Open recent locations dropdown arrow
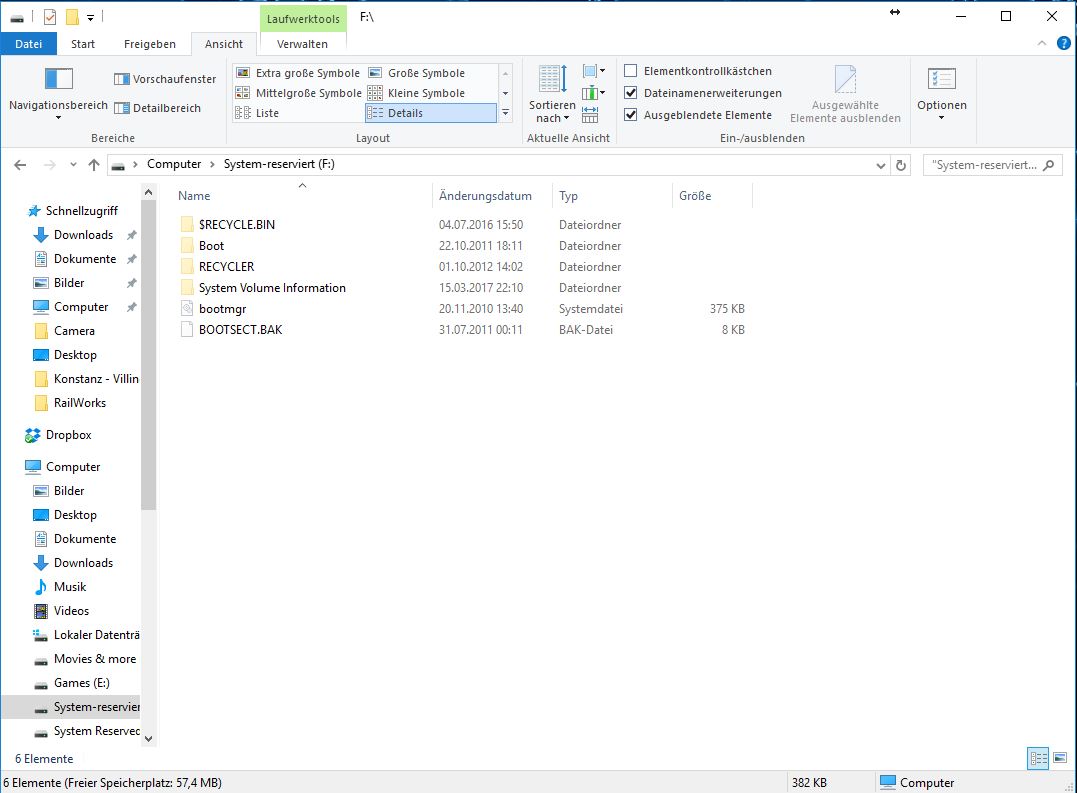 coord(73,165)
